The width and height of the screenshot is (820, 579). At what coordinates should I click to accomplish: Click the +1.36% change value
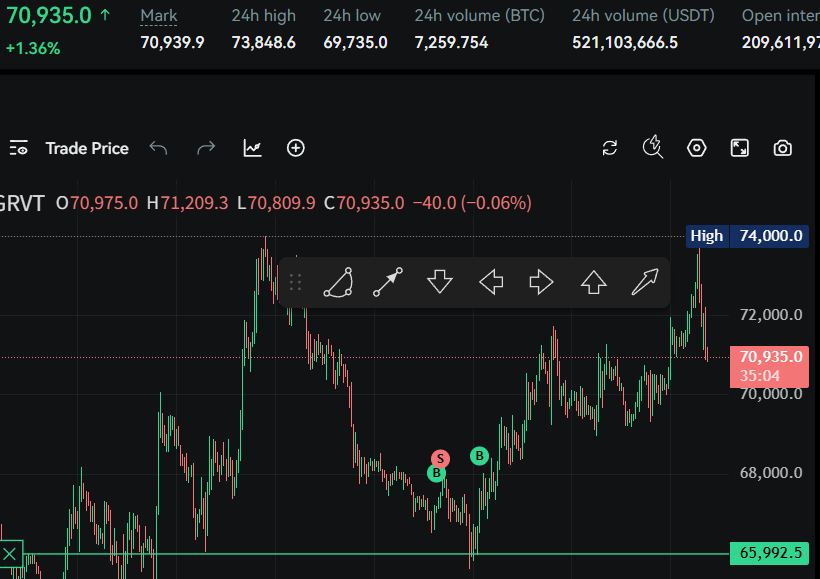point(33,49)
